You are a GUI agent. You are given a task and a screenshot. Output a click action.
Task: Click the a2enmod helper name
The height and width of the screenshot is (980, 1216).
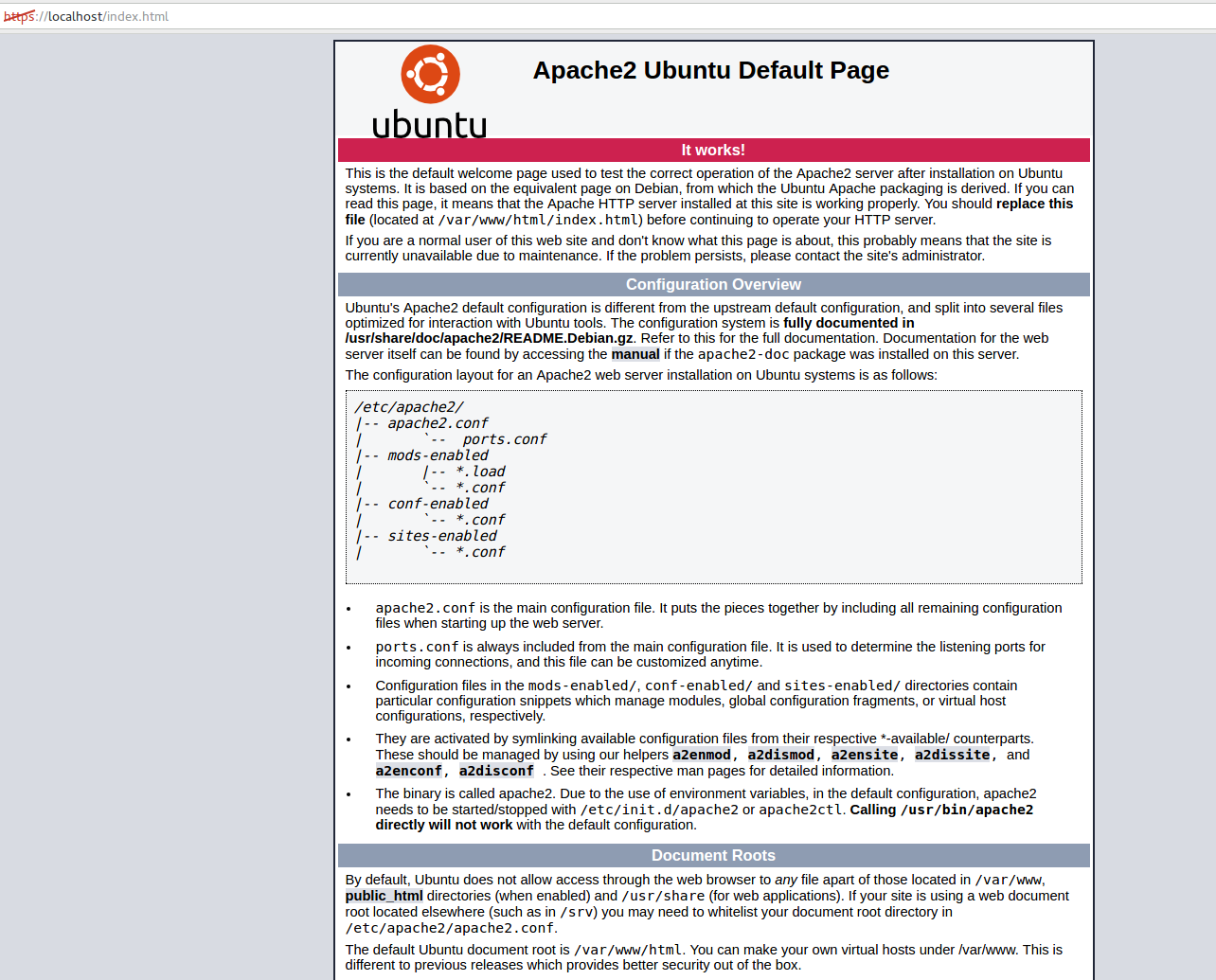click(x=702, y=755)
